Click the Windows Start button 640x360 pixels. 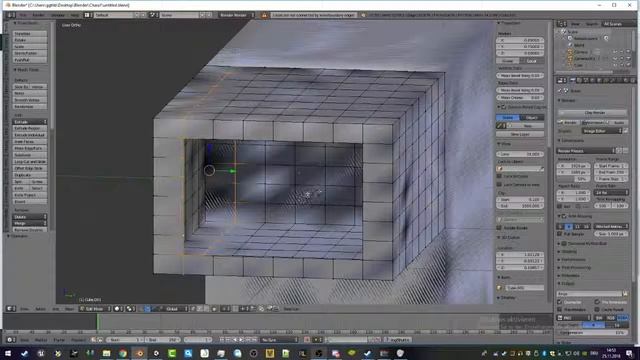(x=8, y=353)
